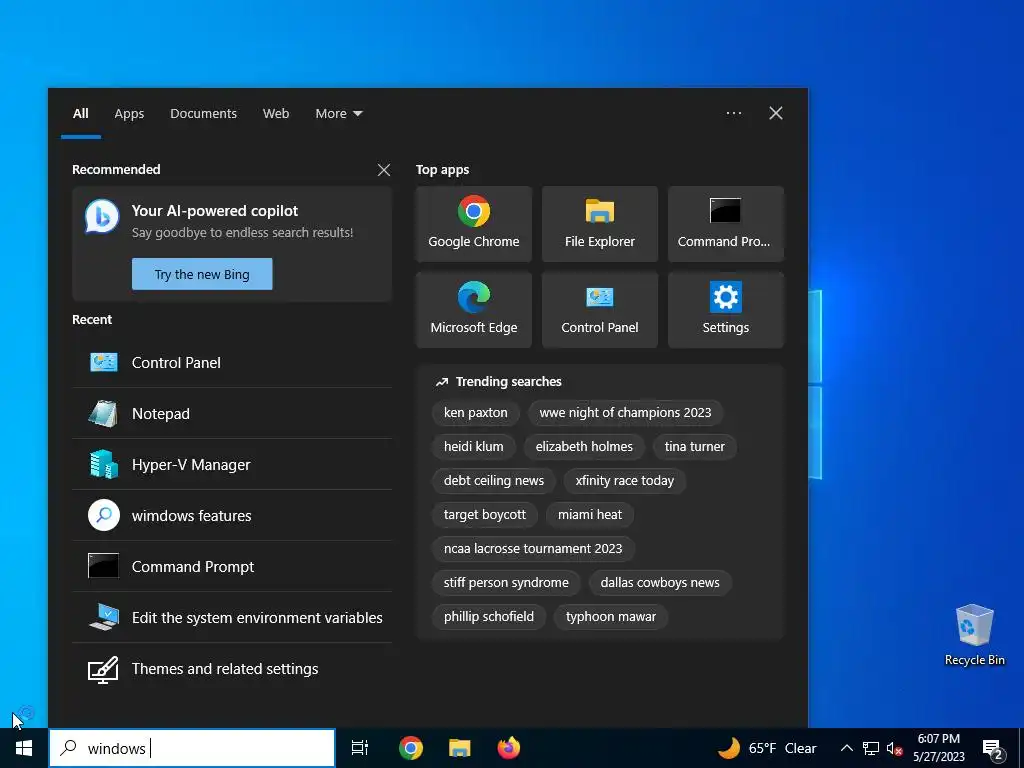Open the weather widget showing 65°F Clear

(x=767, y=748)
